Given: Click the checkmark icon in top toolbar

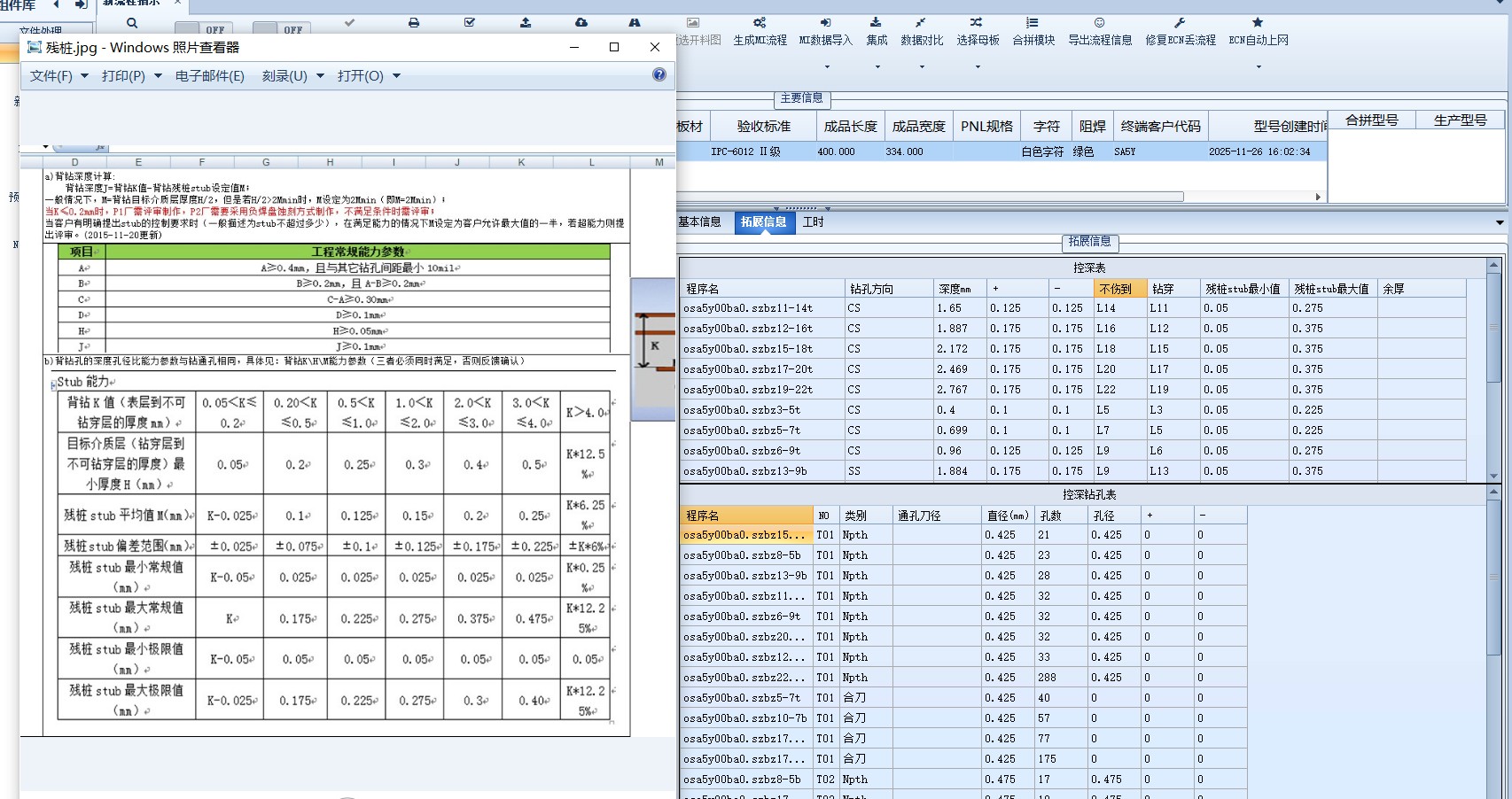Looking at the screenshot, I should click(349, 22).
